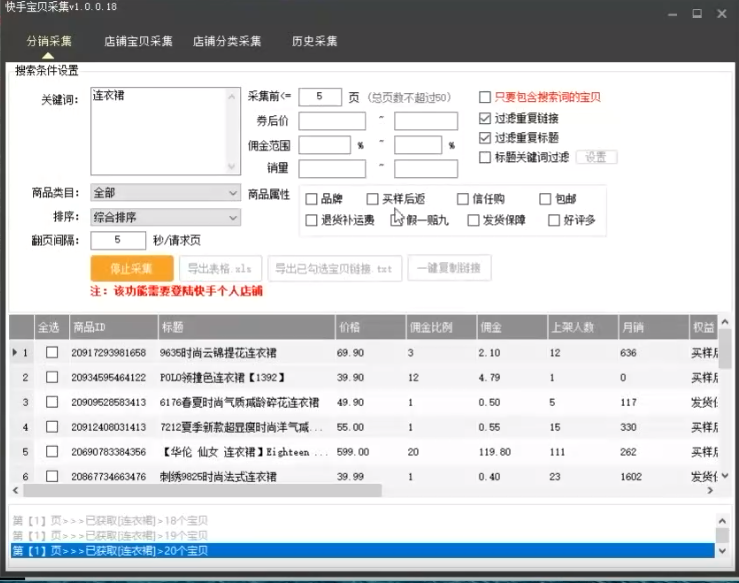Click the right arrow of horizontal scrollbar

coord(710,491)
